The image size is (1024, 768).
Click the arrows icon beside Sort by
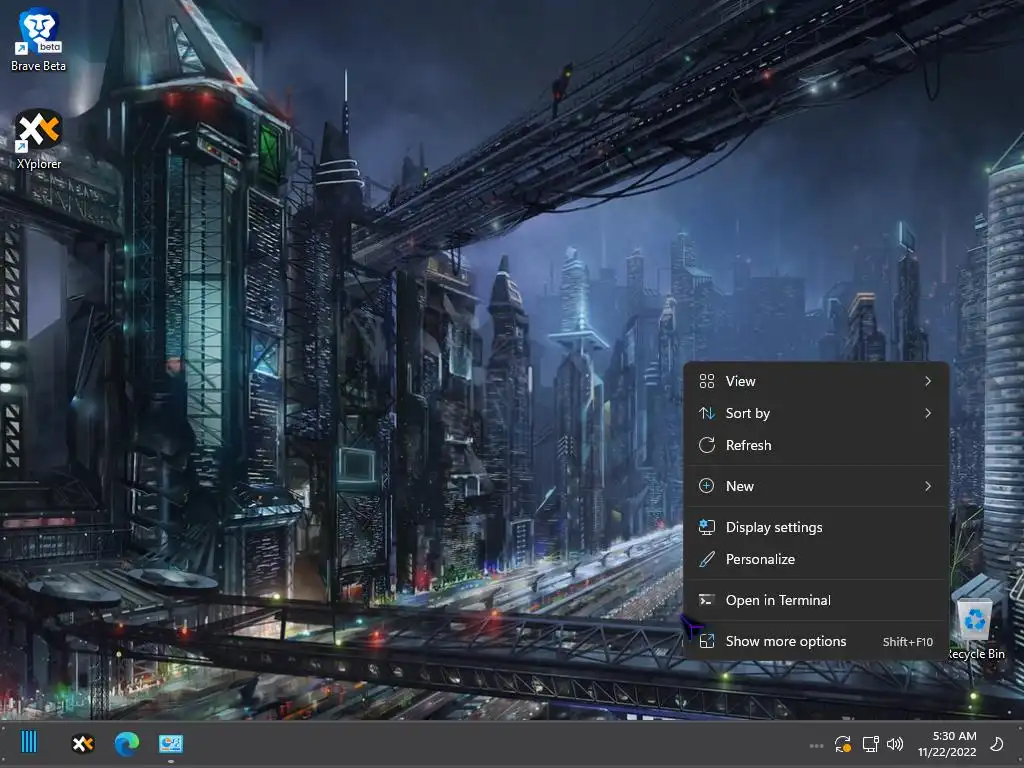click(x=707, y=413)
